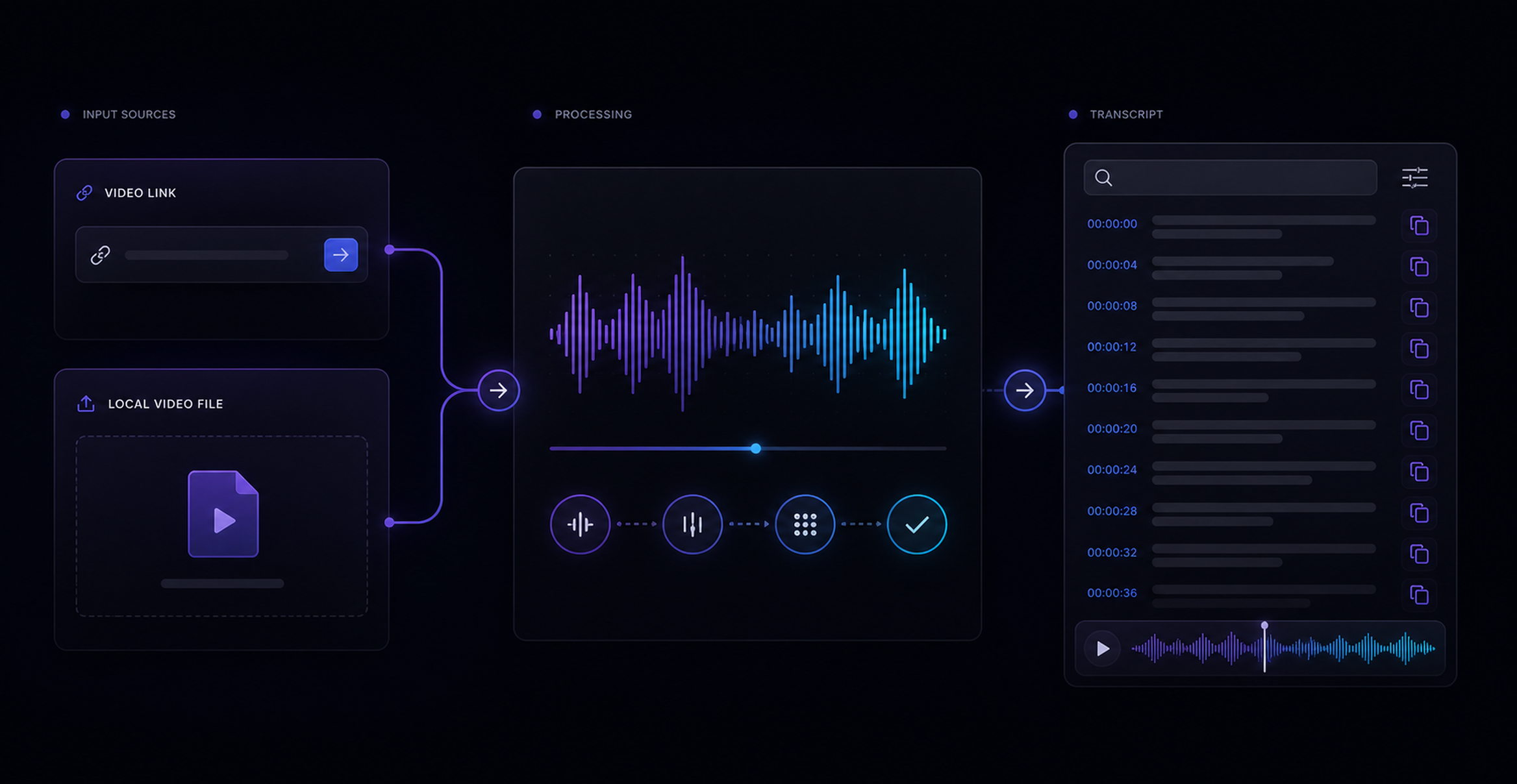Jump to timestamp 00:00:16
This screenshot has width=1517, height=784.
pyautogui.click(x=1112, y=387)
